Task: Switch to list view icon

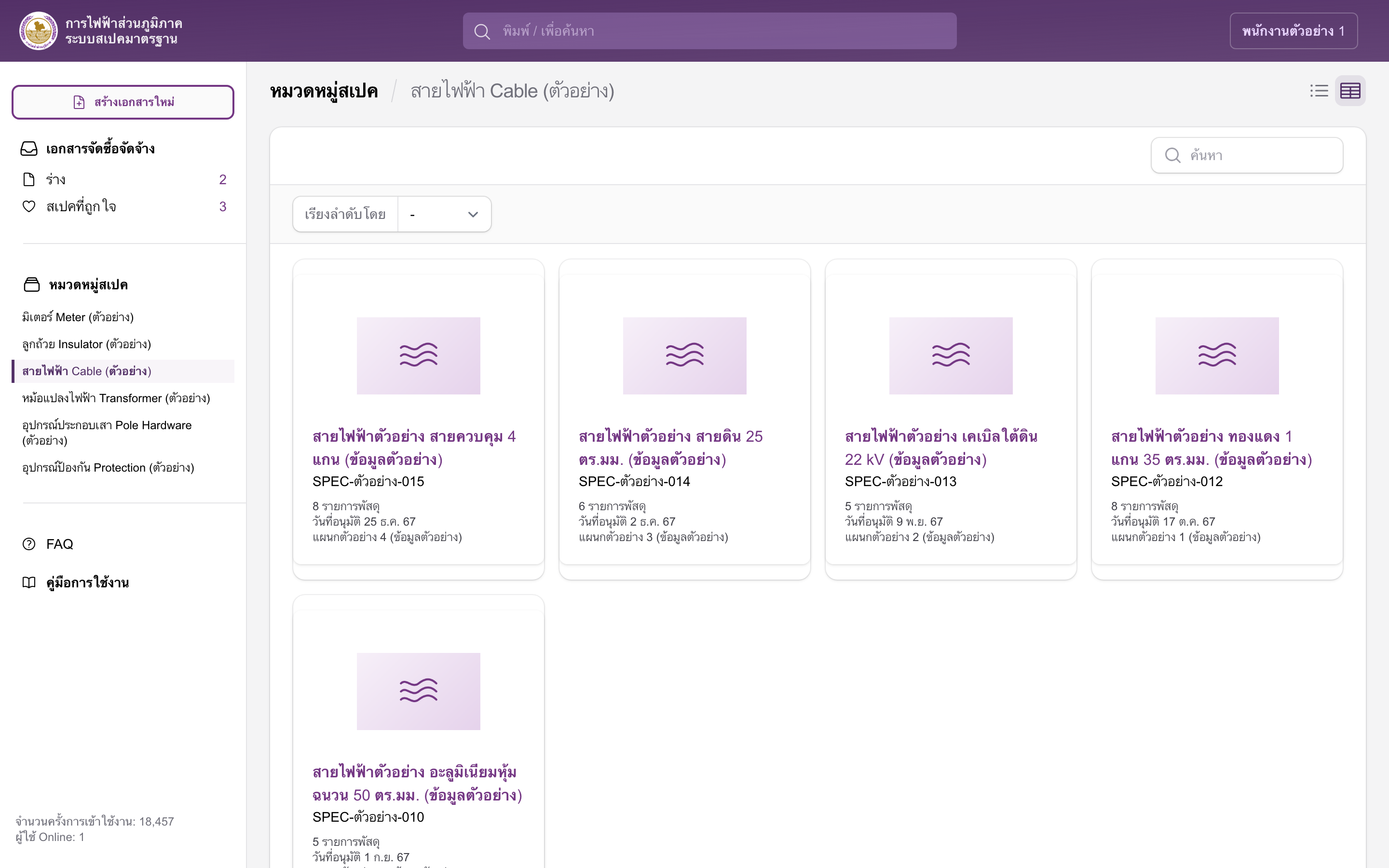Action: [1319, 91]
